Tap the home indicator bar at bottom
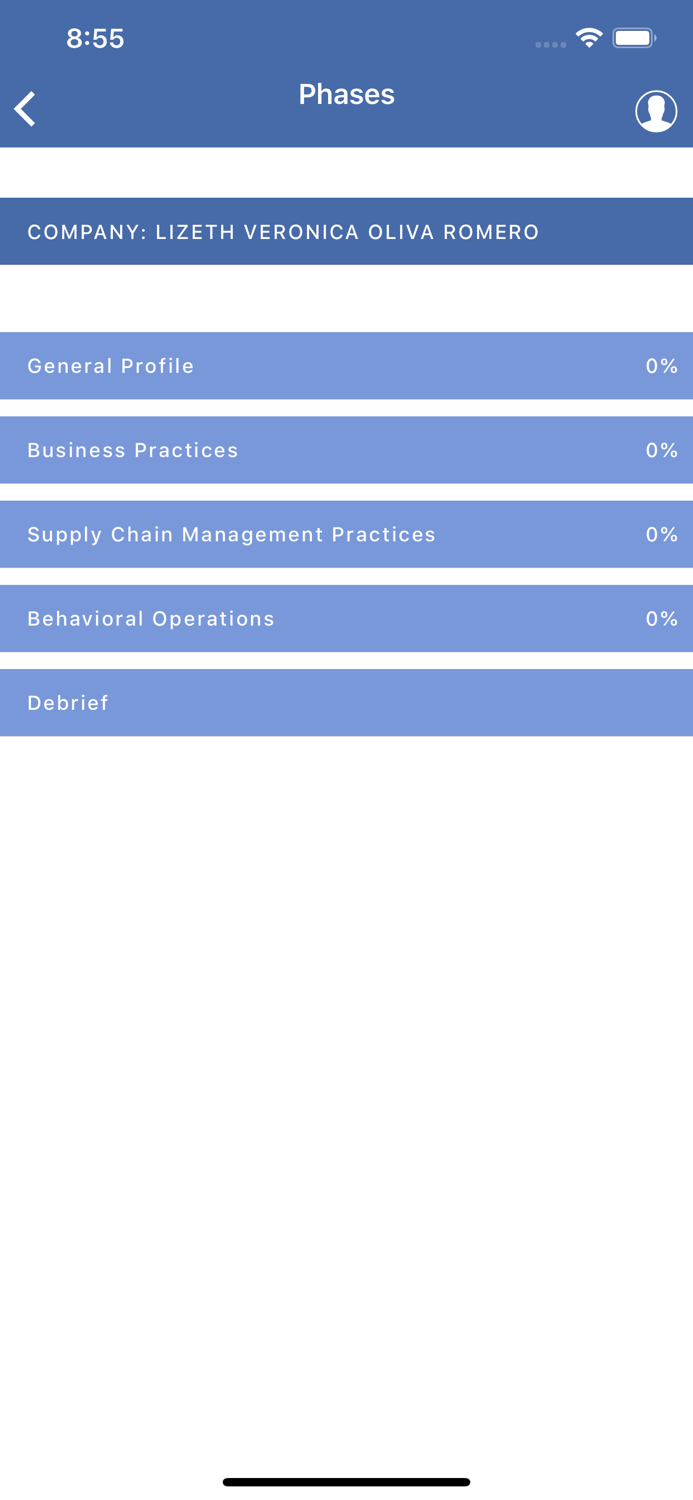The image size is (693, 1500). coord(346,1482)
